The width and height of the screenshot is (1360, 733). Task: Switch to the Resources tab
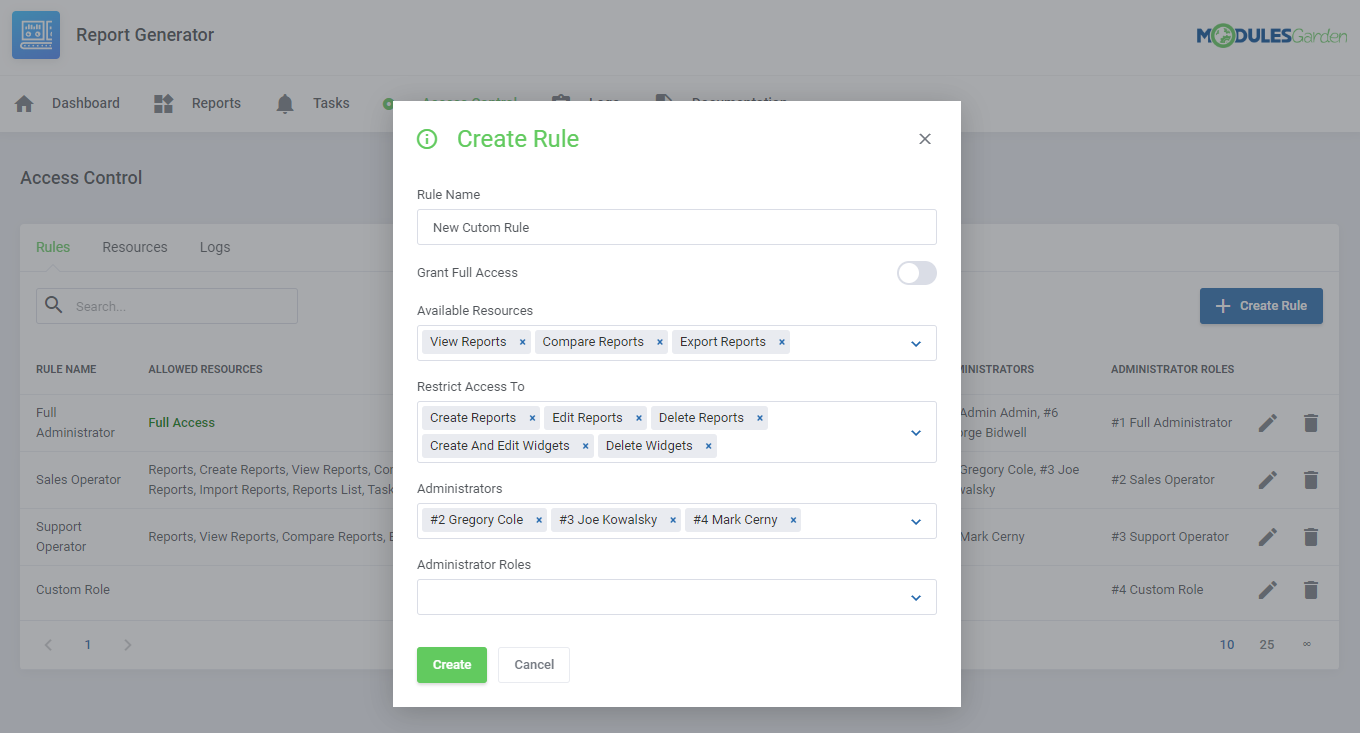point(135,247)
